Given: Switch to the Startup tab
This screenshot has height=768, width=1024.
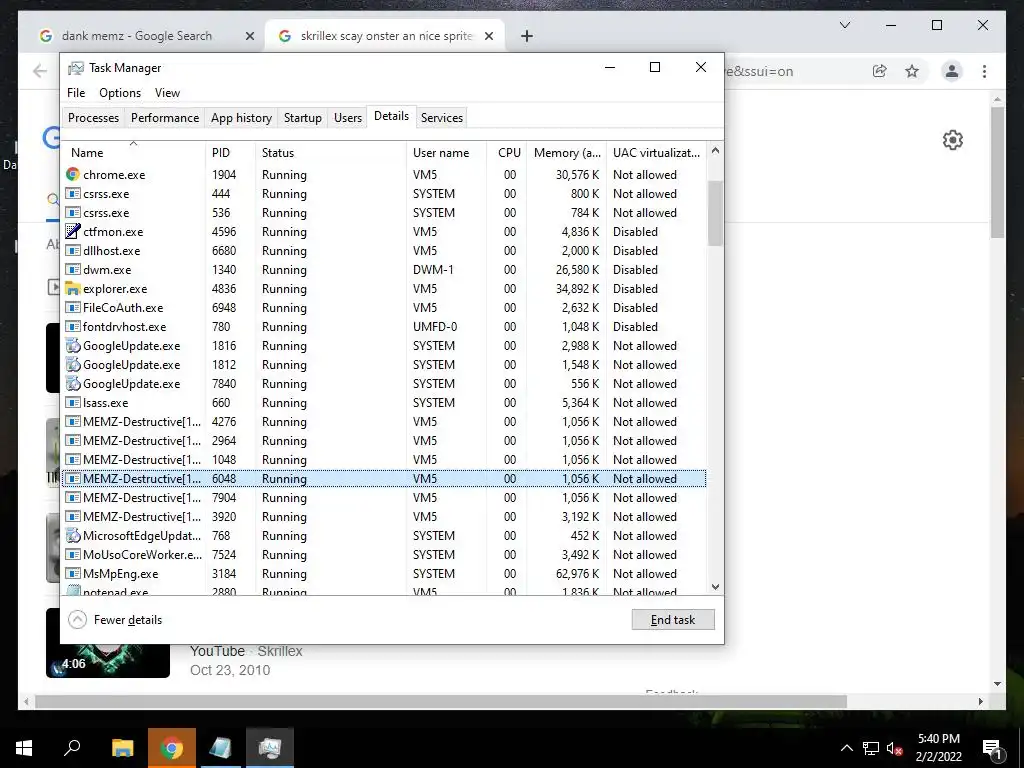Looking at the screenshot, I should point(302,118).
